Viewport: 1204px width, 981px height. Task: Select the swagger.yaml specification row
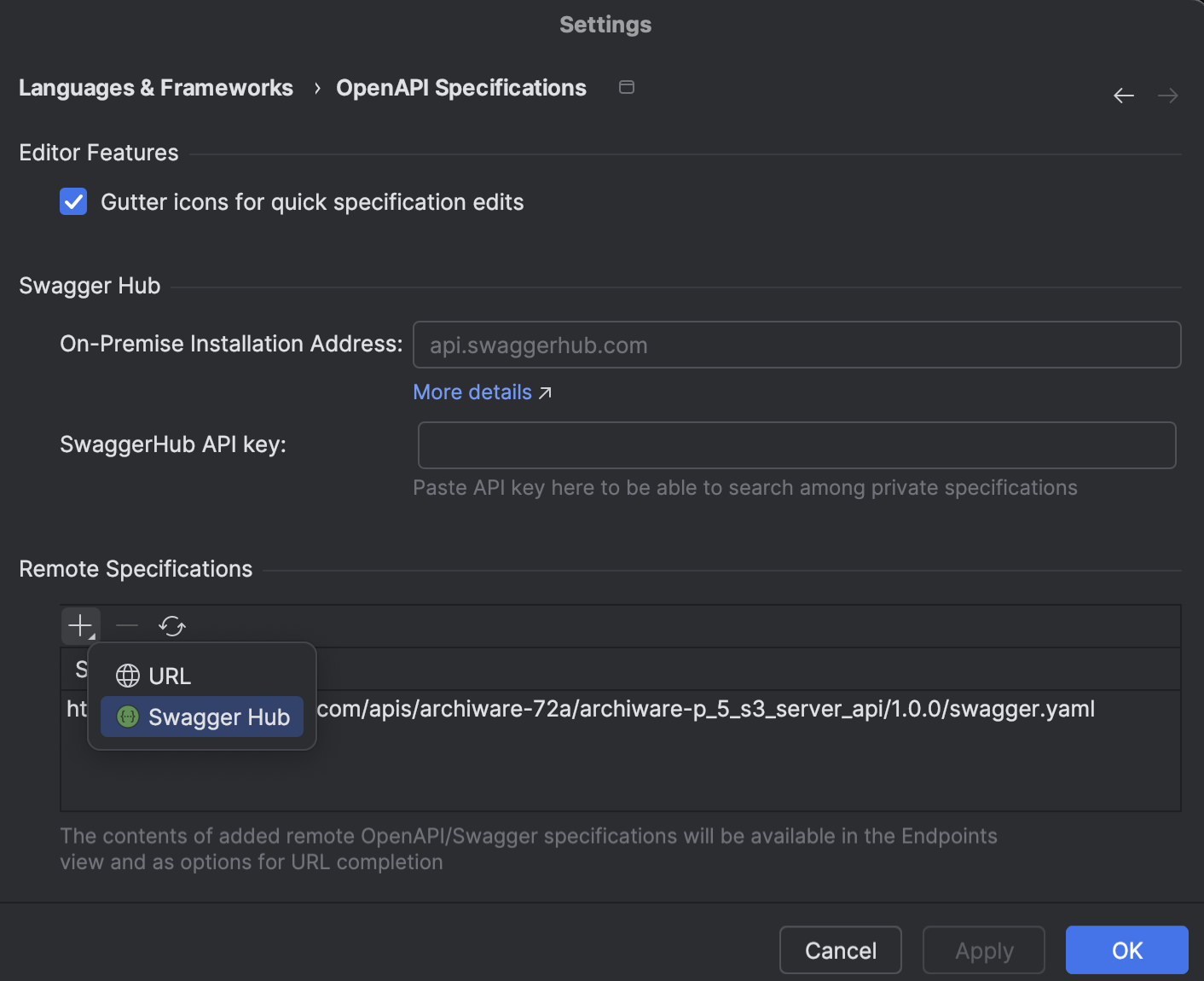[x=682, y=708]
